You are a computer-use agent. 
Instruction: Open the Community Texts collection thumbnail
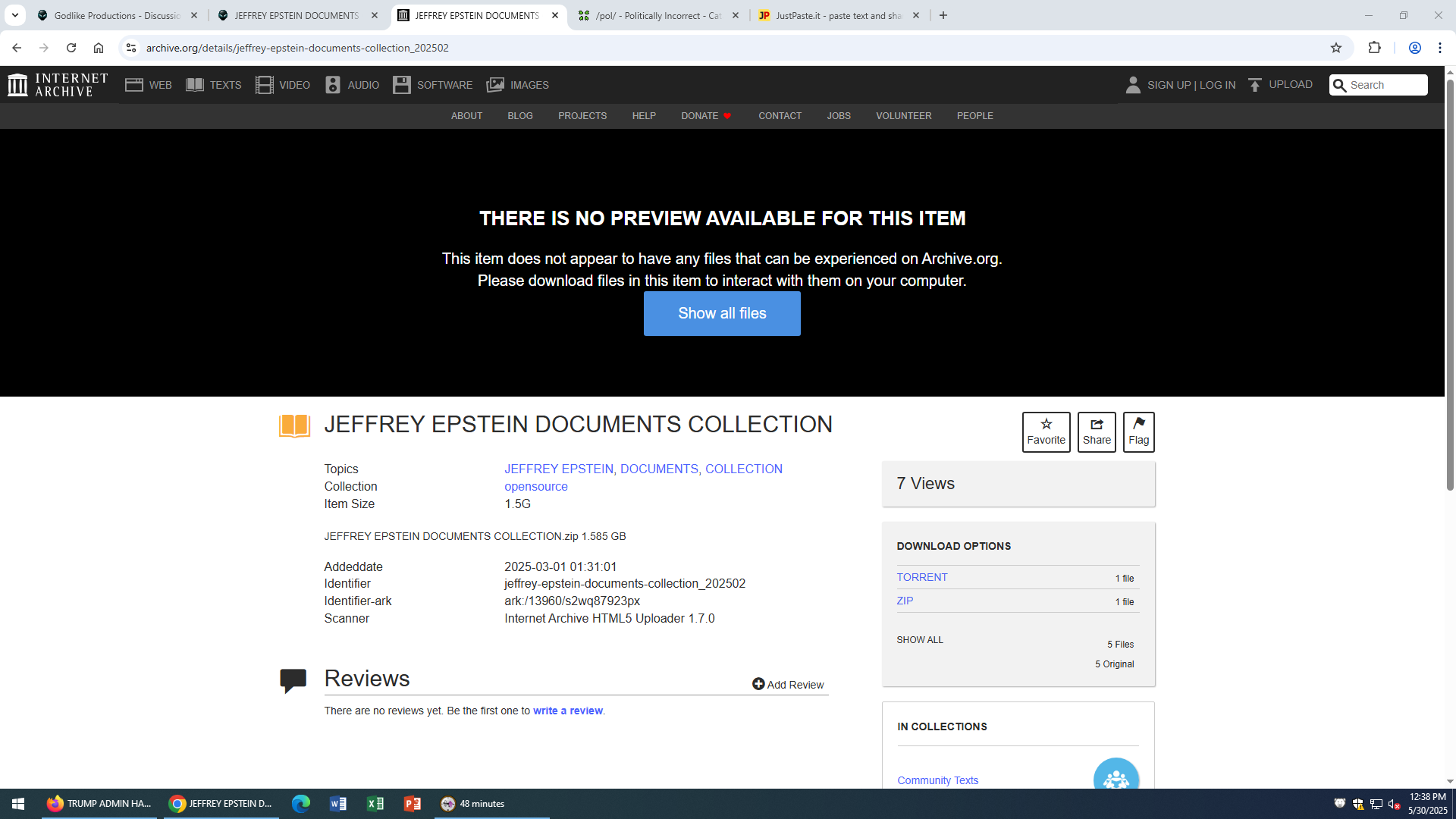click(x=1116, y=773)
